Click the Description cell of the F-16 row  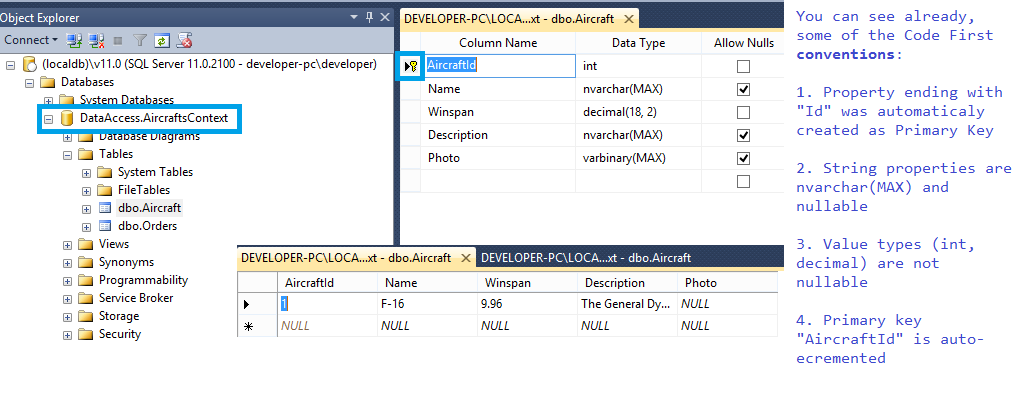tap(626, 303)
